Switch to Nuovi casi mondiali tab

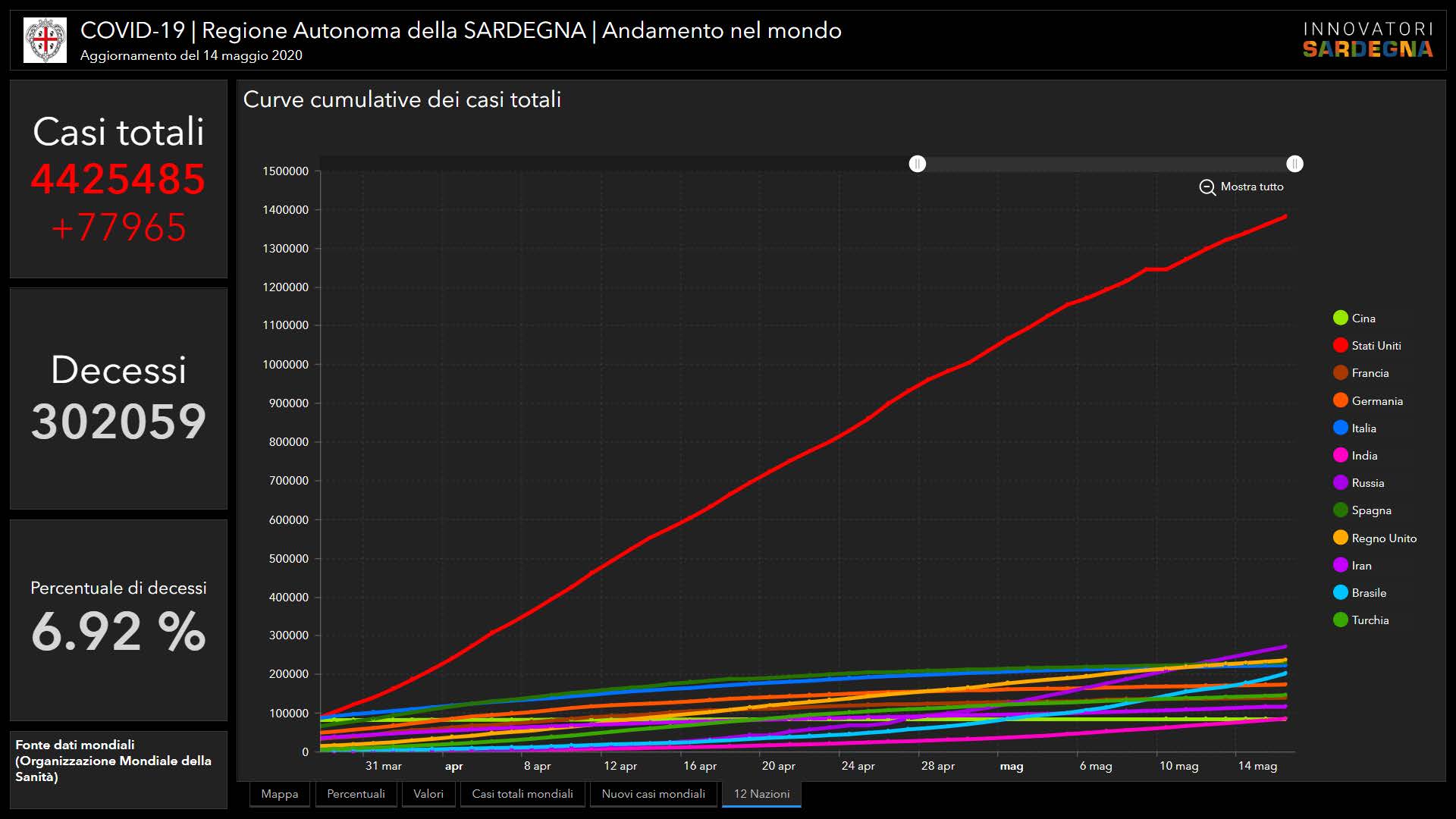653,794
